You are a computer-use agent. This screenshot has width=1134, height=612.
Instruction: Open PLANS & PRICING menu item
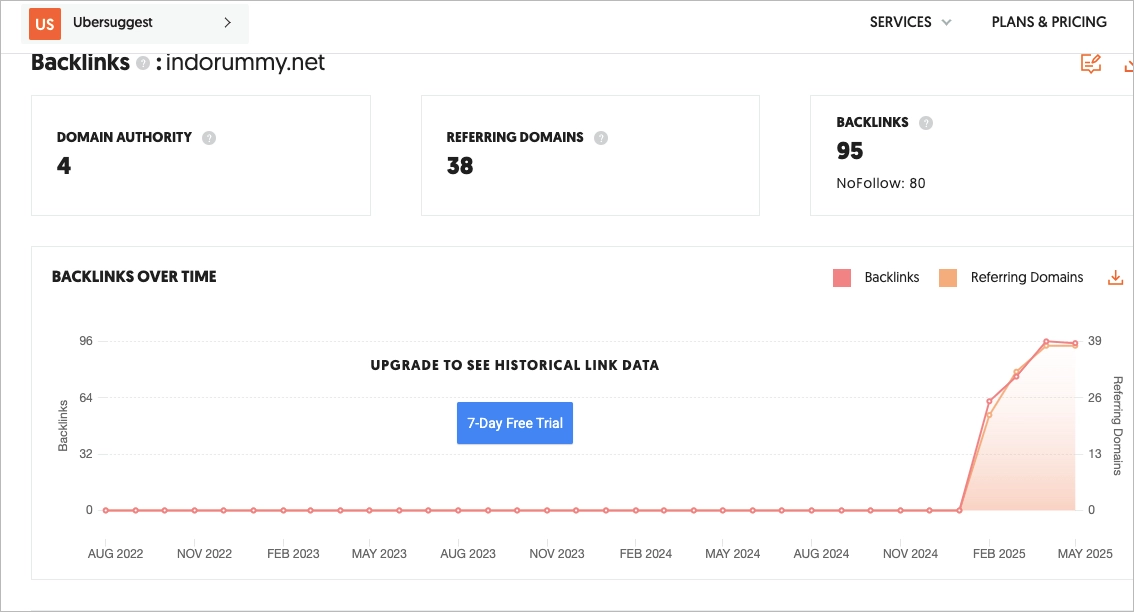[x=1050, y=21]
